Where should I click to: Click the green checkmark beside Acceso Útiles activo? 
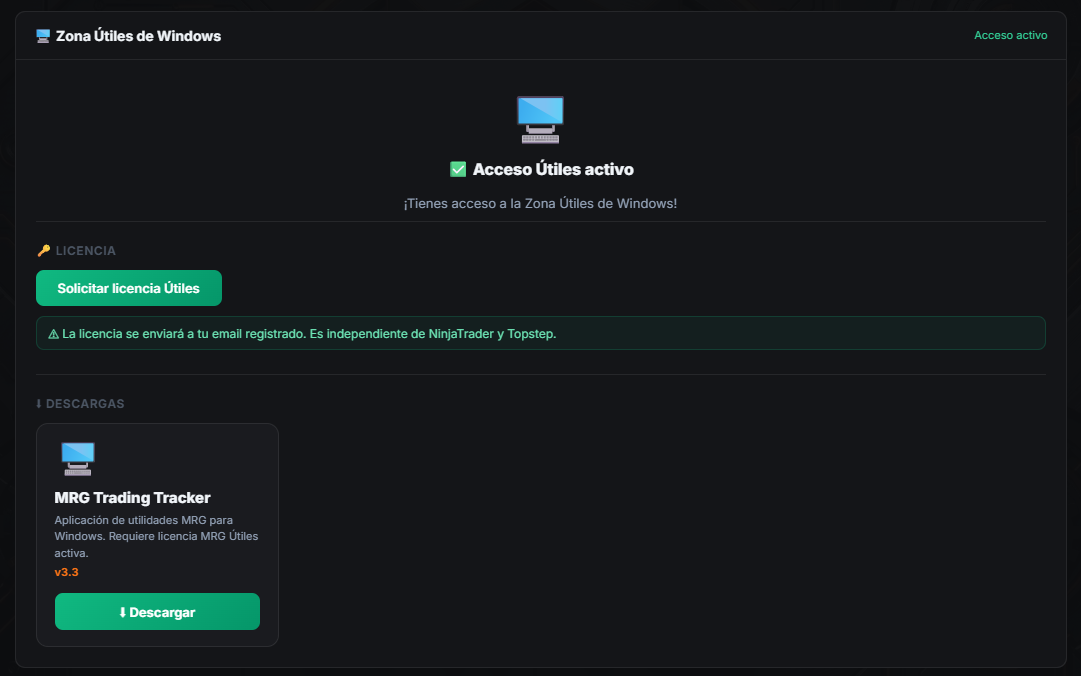pyautogui.click(x=458, y=170)
